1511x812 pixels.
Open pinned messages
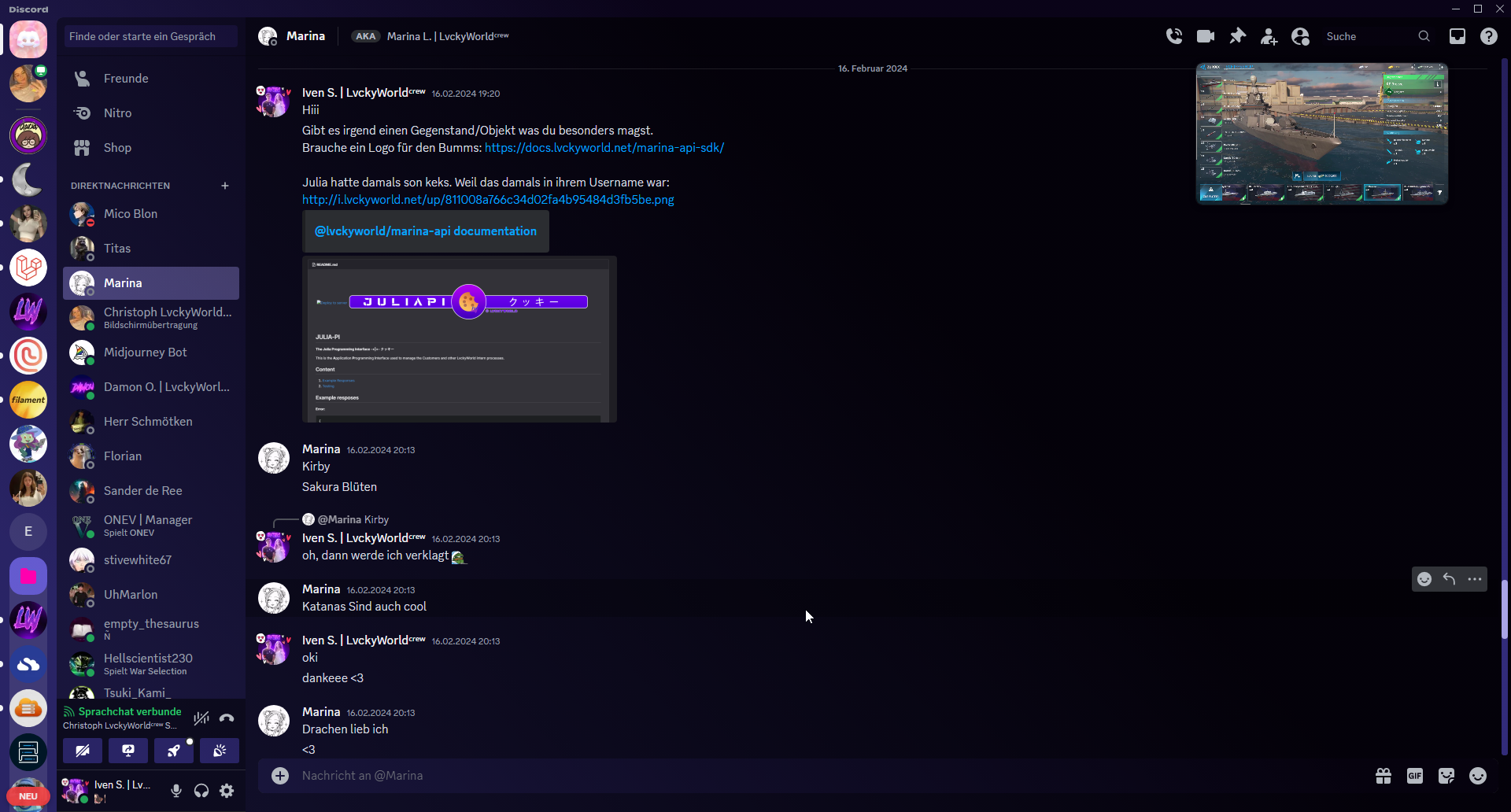point(1238,36)
